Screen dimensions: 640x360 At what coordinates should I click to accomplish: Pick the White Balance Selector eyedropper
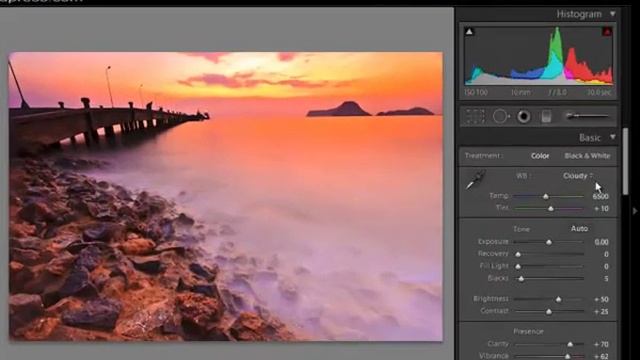pyautogui.click(x=476, y=180)
